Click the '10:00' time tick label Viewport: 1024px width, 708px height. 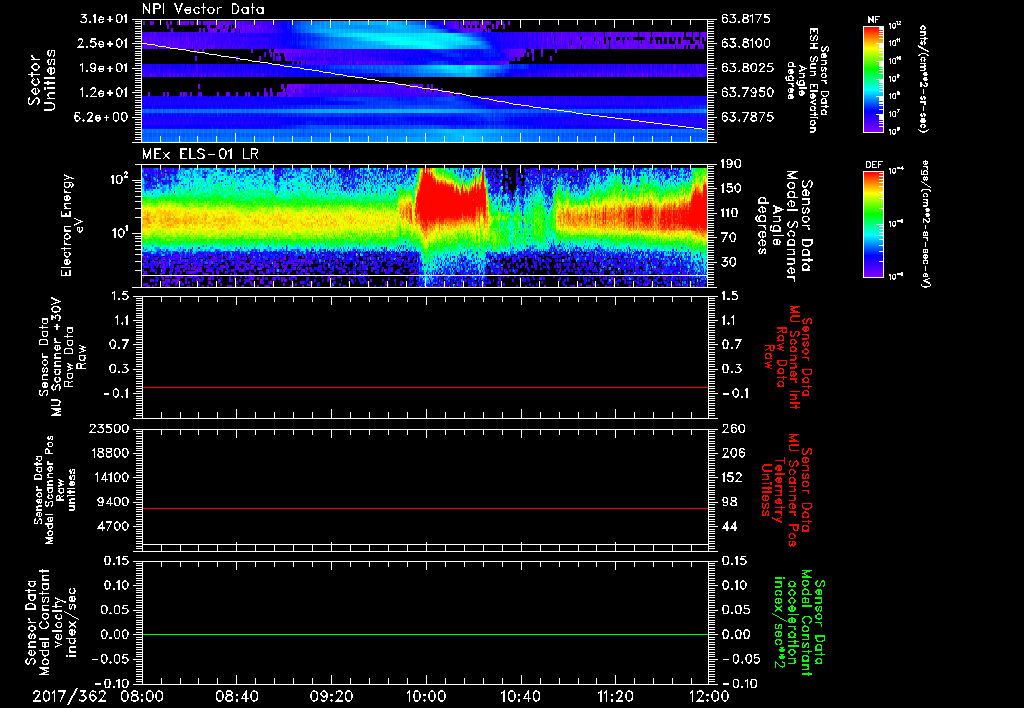[425, 696]
